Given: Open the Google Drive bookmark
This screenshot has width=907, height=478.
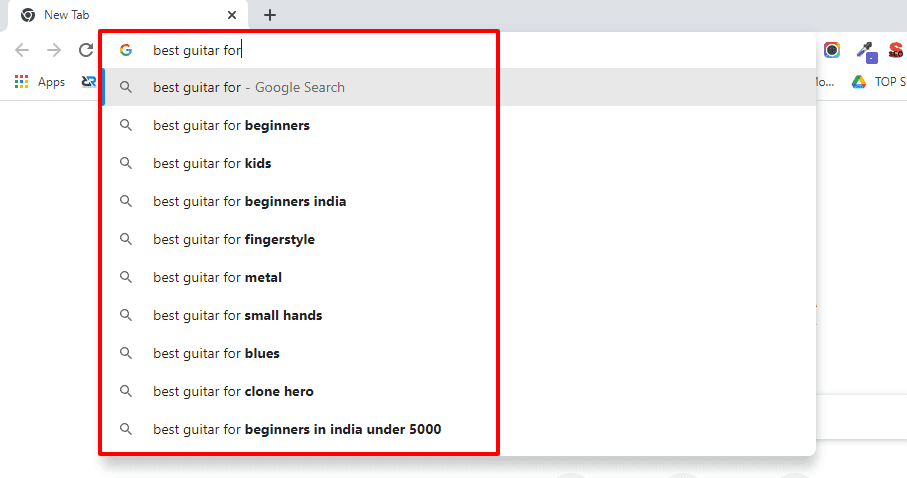Looking at the screenshot, I should [x=858, y=82].
